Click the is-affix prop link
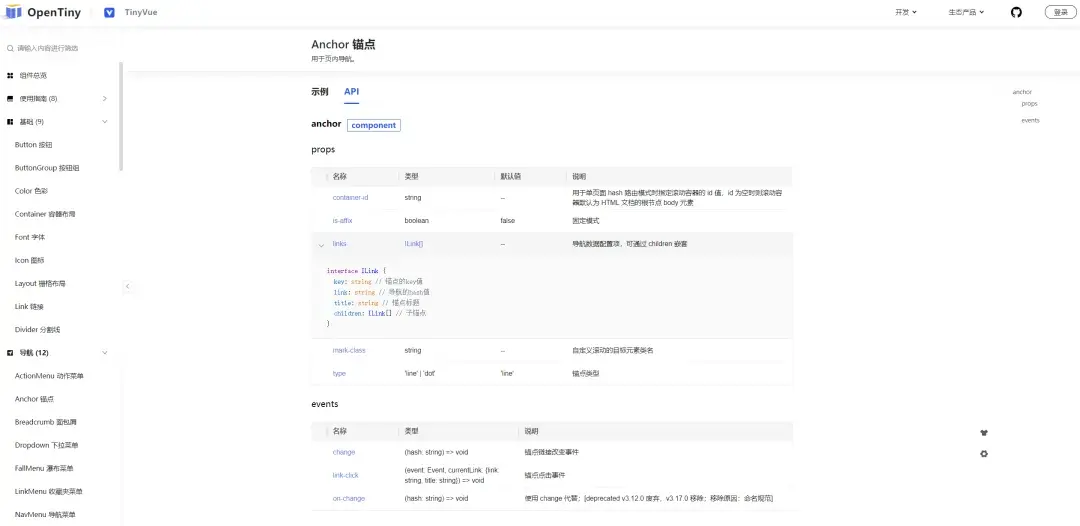The image size is (1080, 526). tap(342, 221)
